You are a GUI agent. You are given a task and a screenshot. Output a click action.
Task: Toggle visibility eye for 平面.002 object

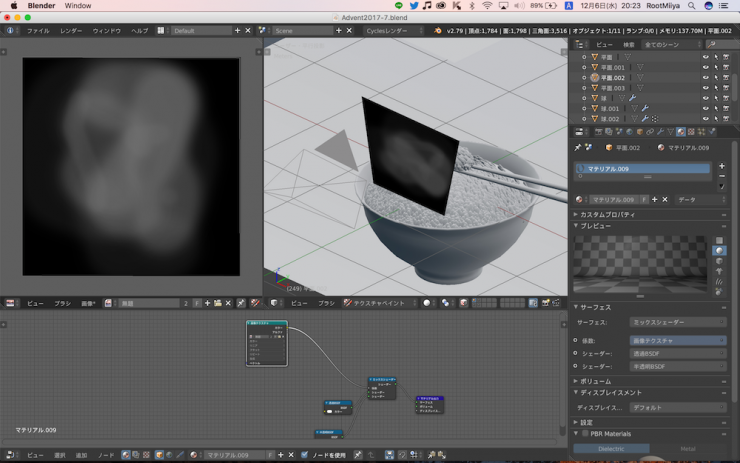[x=706, y=78]
